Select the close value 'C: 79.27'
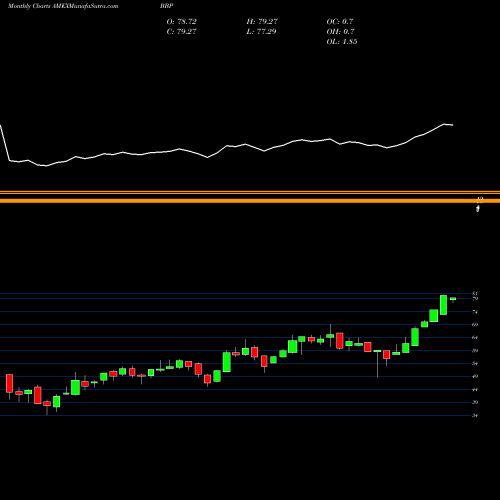 [181, 32]
